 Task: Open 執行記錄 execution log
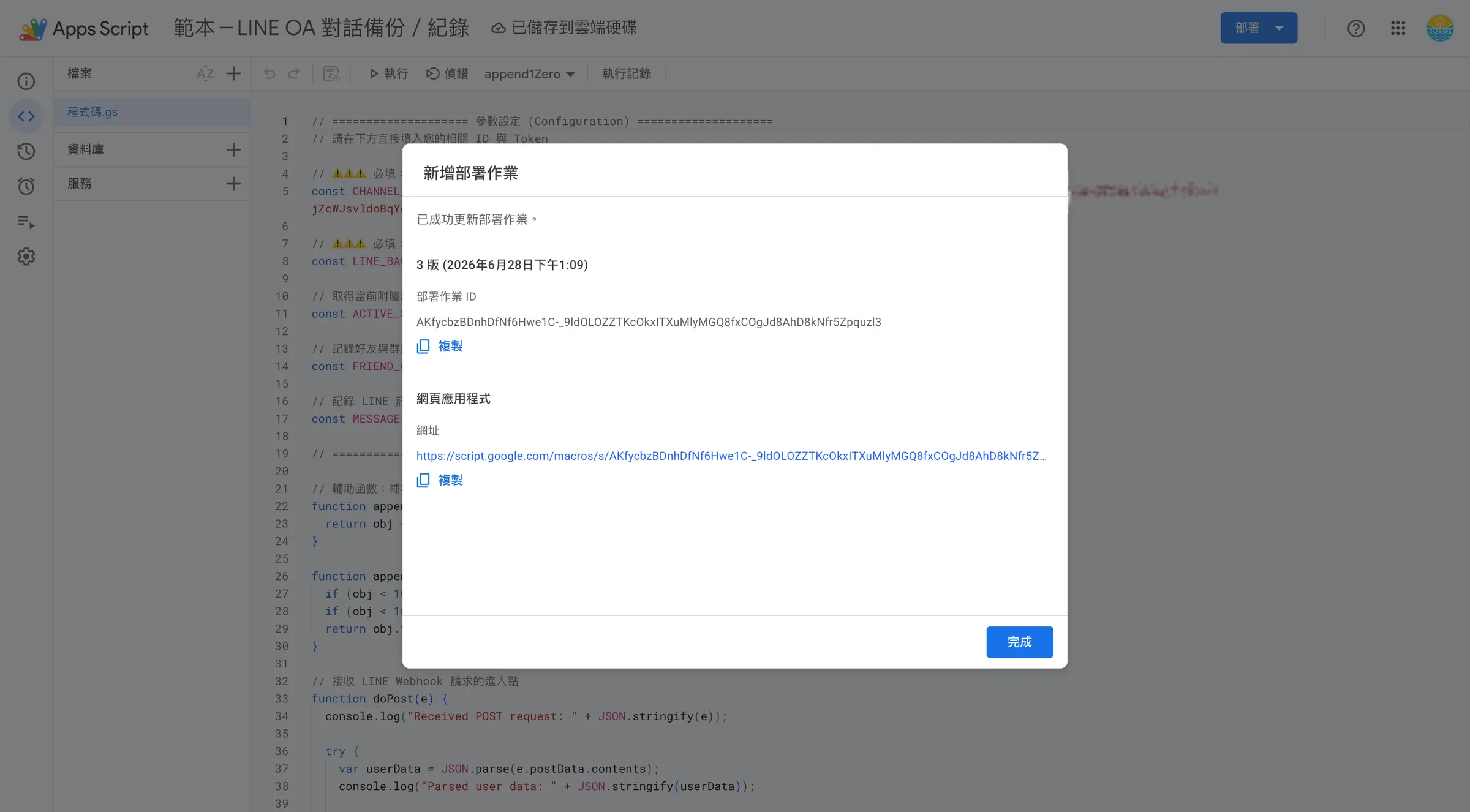click(627, 73)
